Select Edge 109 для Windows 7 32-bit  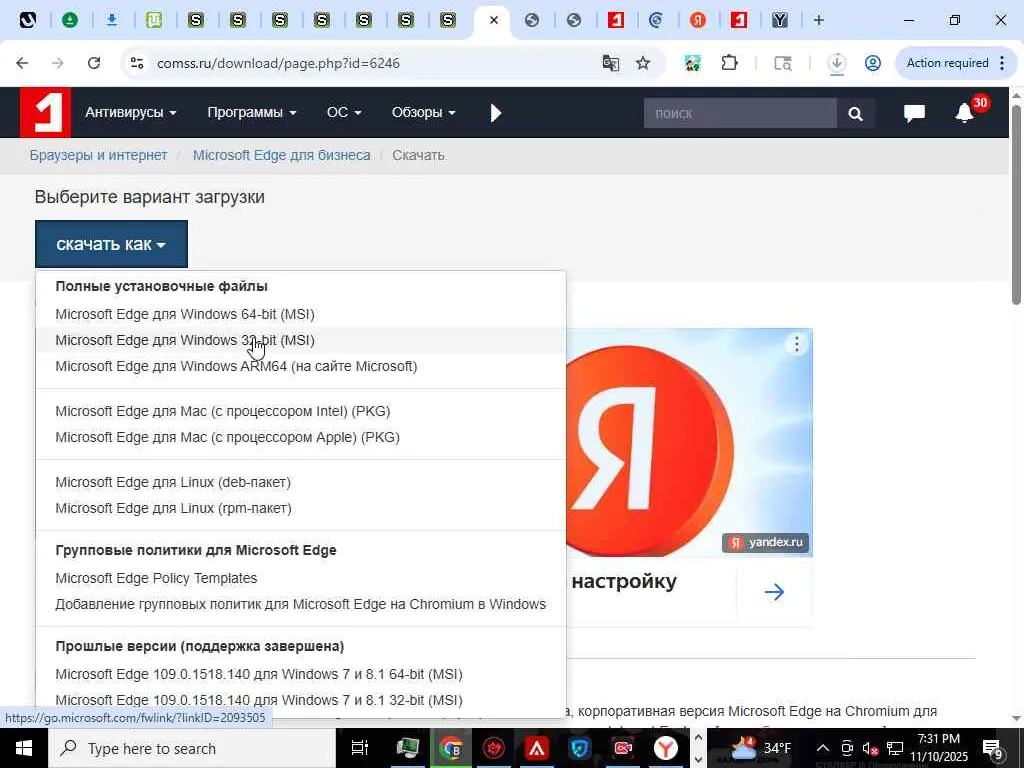tap(259, 701)
